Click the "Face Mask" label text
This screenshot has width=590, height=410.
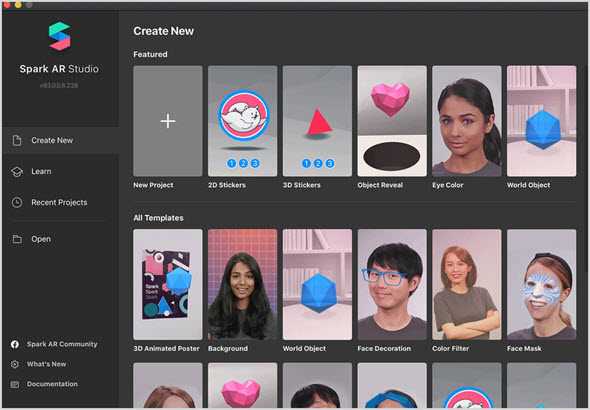point(524,349)
